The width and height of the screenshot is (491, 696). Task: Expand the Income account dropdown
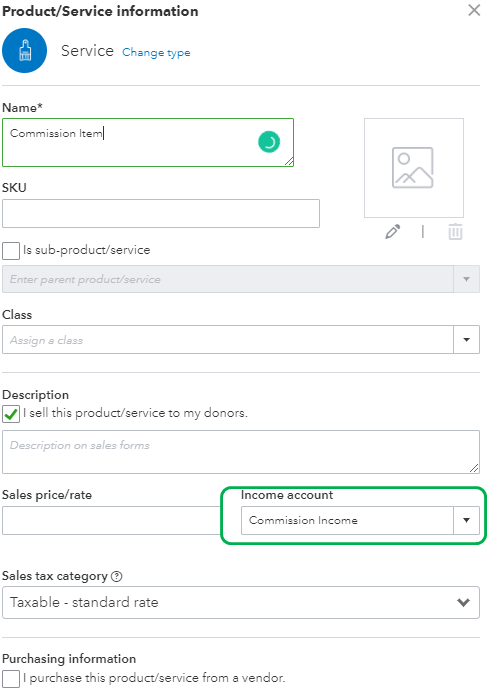466,520
